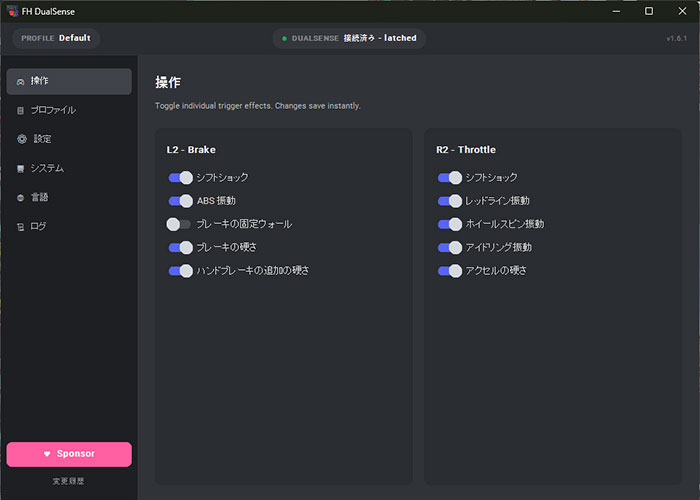Click the "Toggle individual trigger effects" description
This screenshot has width=700, height=500.
pyautogui.click(x=258, y=106)
